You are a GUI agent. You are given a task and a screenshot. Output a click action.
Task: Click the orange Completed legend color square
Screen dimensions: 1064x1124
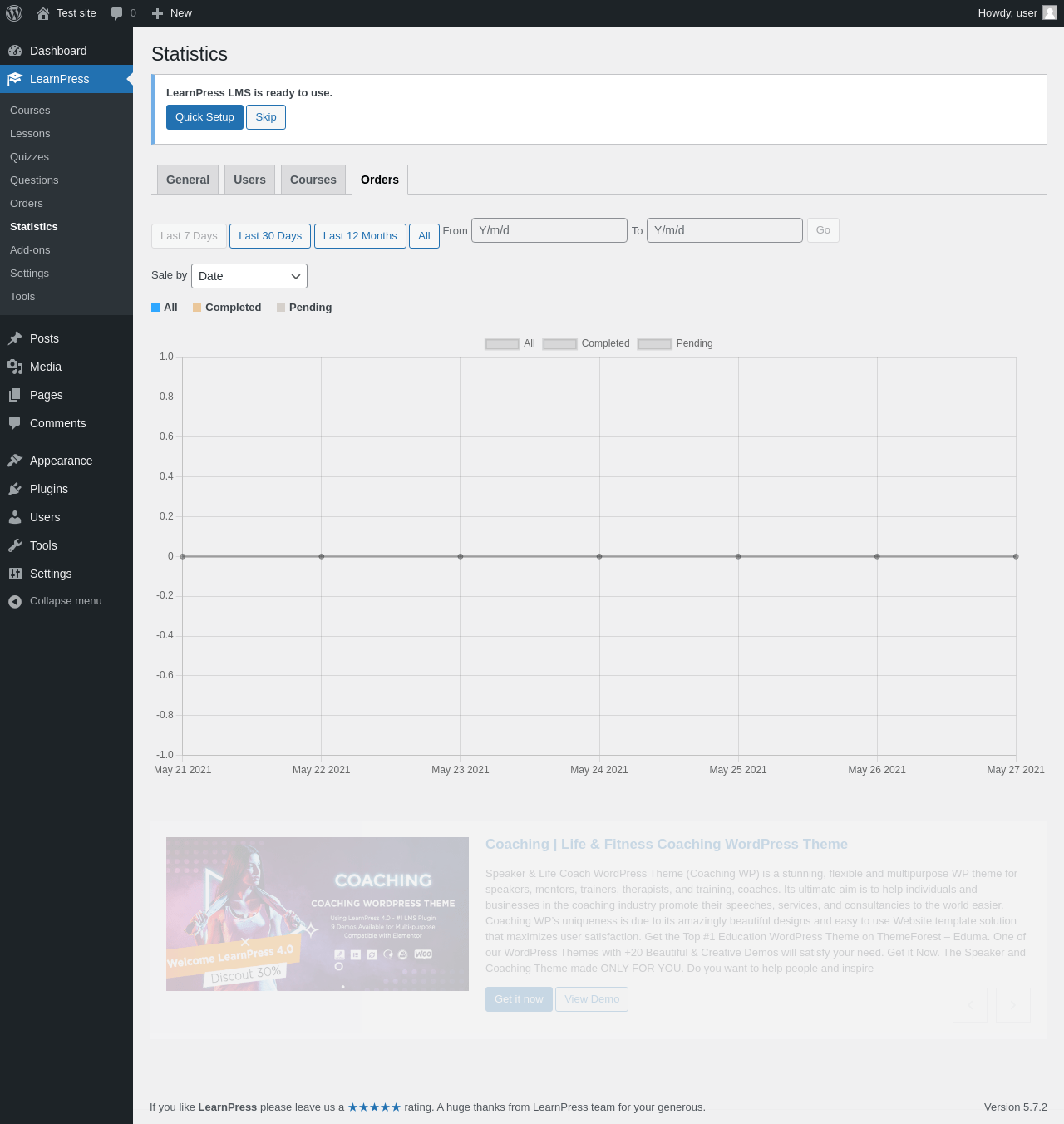point(197,308)
